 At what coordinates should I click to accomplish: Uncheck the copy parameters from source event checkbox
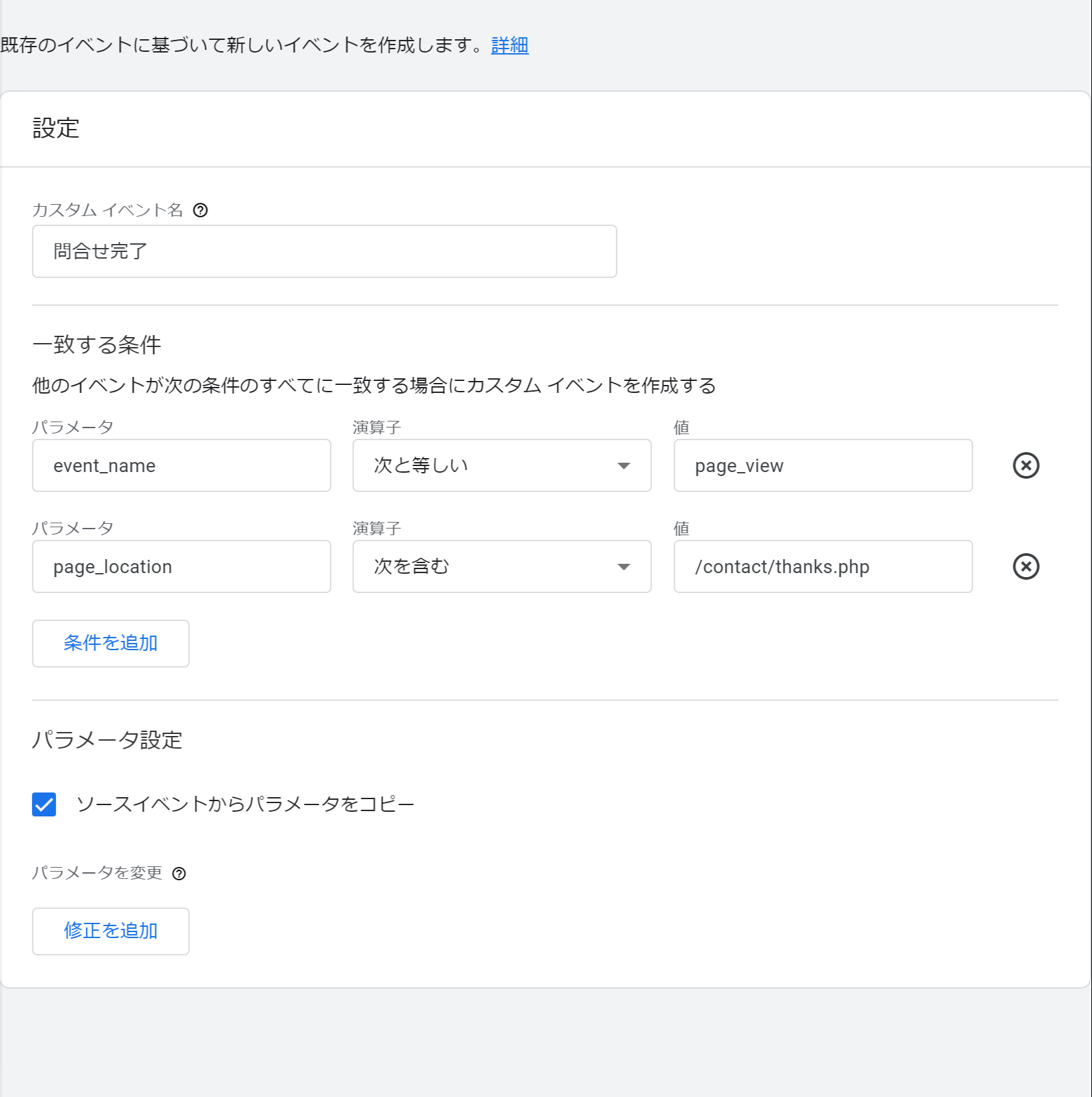[x=44, y=804]
